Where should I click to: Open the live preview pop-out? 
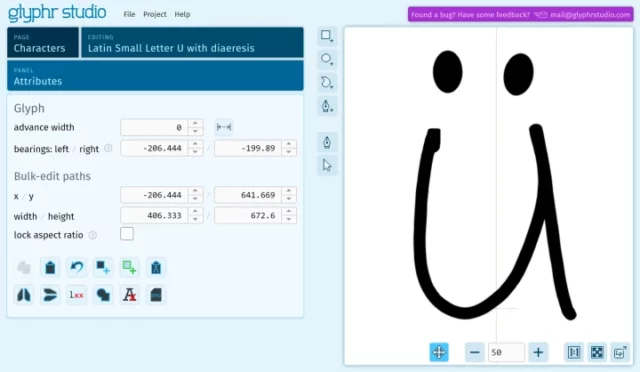point(620,352)
